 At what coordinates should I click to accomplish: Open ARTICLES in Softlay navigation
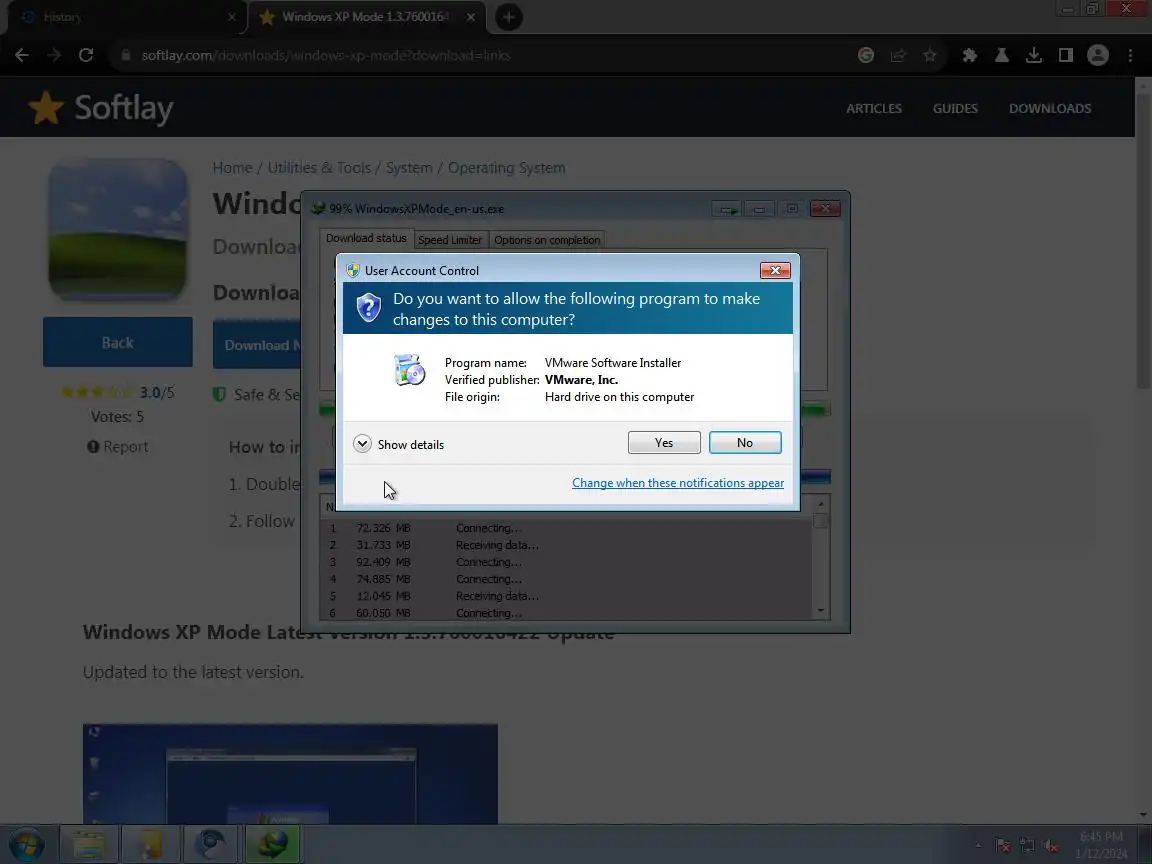pyautogui.click(x=874, y=108)
